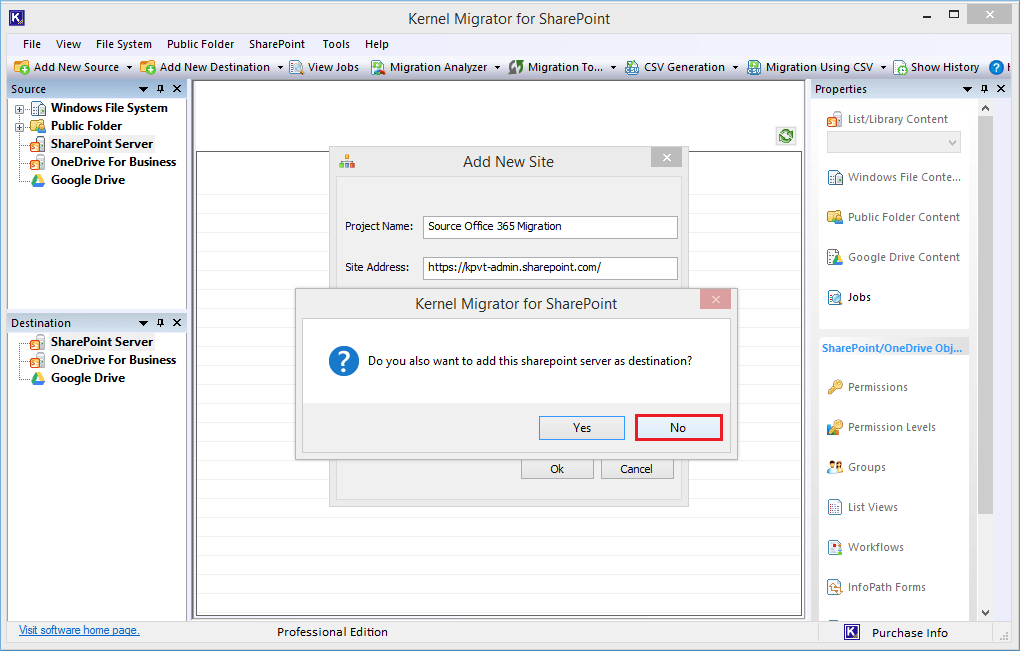The image size is (1020, 651).
Task: Click Ok in the Add New Site dialog
Action: (557, 469)
